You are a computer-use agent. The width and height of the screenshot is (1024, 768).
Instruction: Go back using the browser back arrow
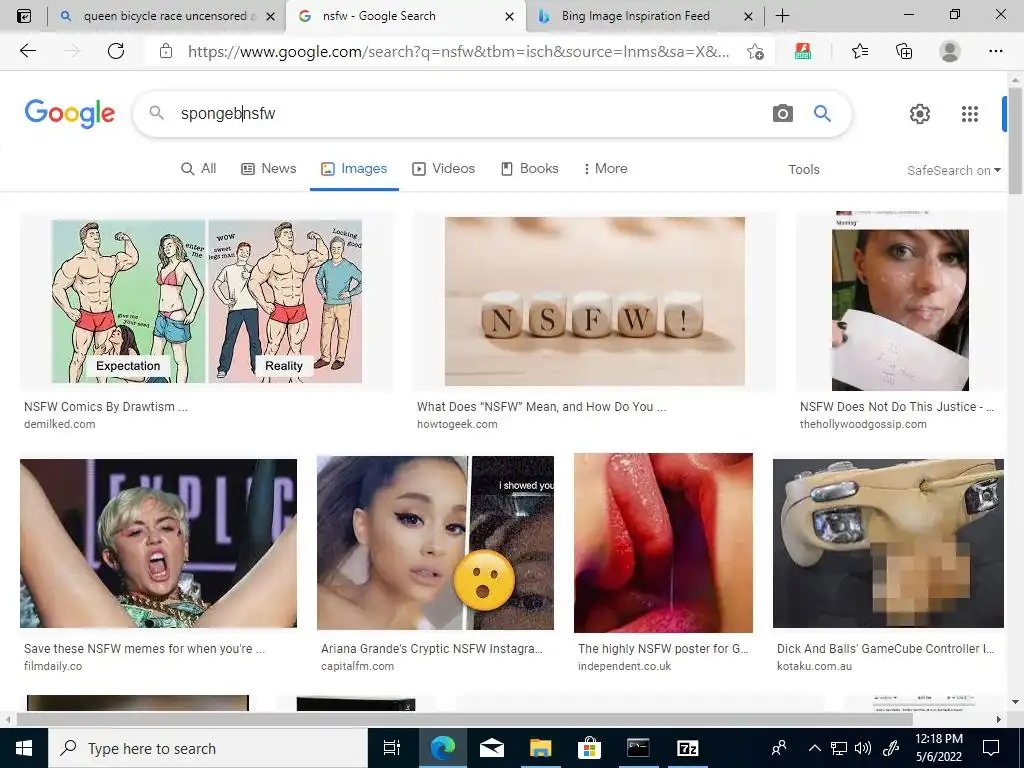27,51
